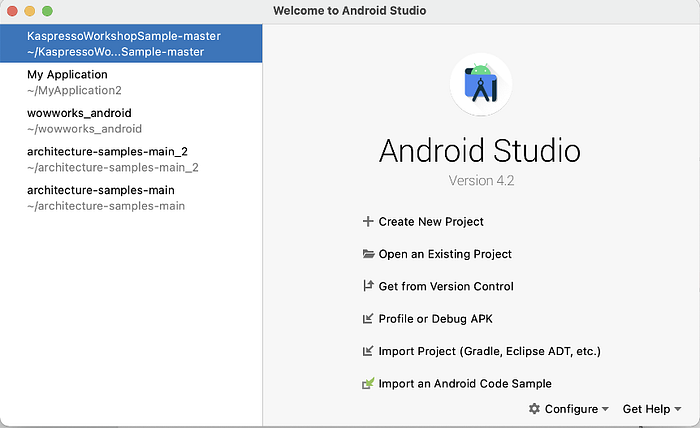
Task: Click the arrow icon beside Profile or Debug APK
Action: [368, 319]
